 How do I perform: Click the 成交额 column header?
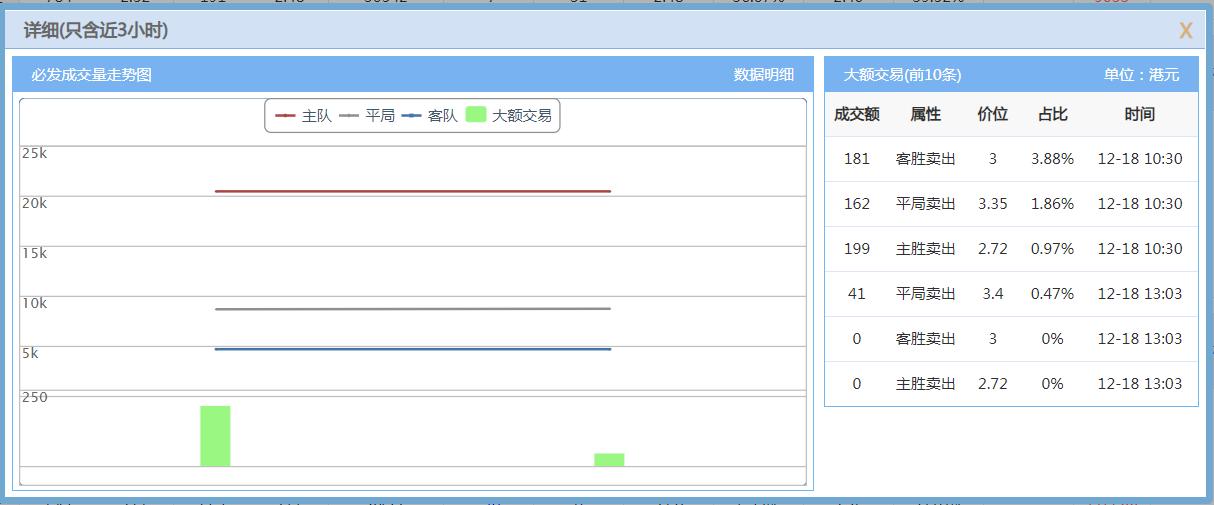(x=857, y=114)
